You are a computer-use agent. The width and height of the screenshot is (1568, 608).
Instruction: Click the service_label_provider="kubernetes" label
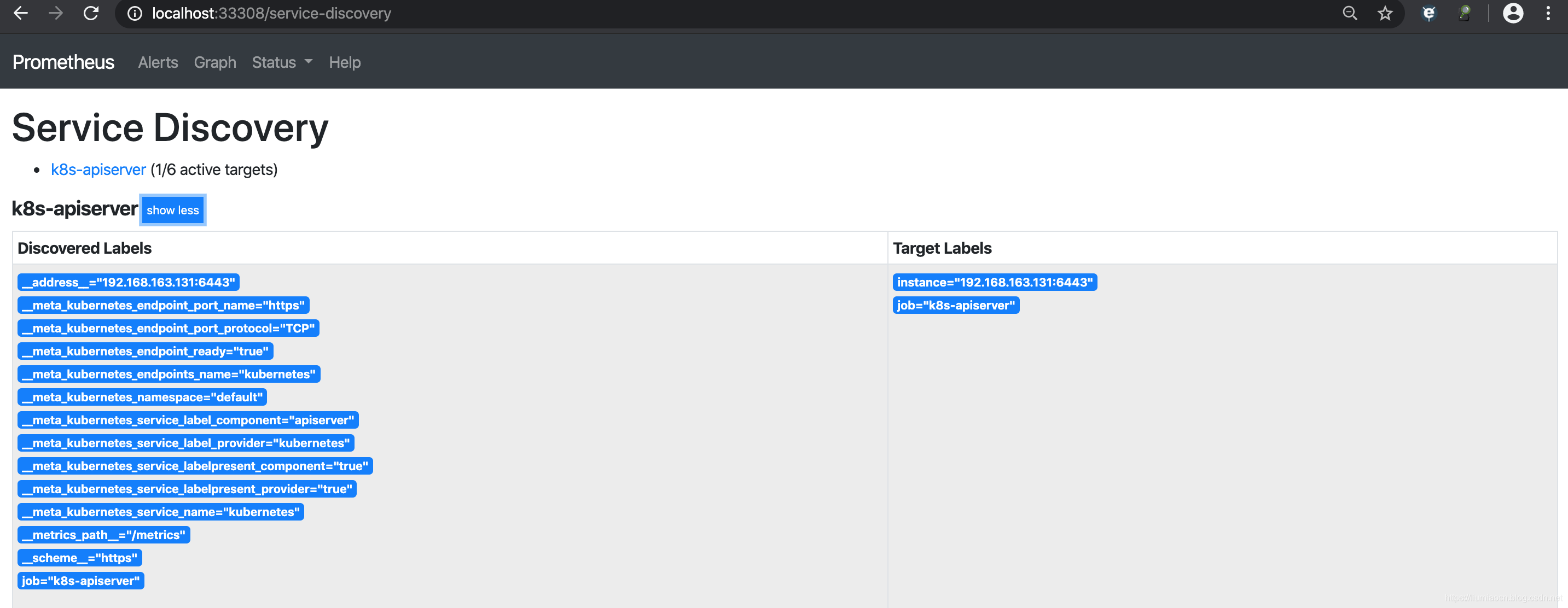[x=185, y=443]
